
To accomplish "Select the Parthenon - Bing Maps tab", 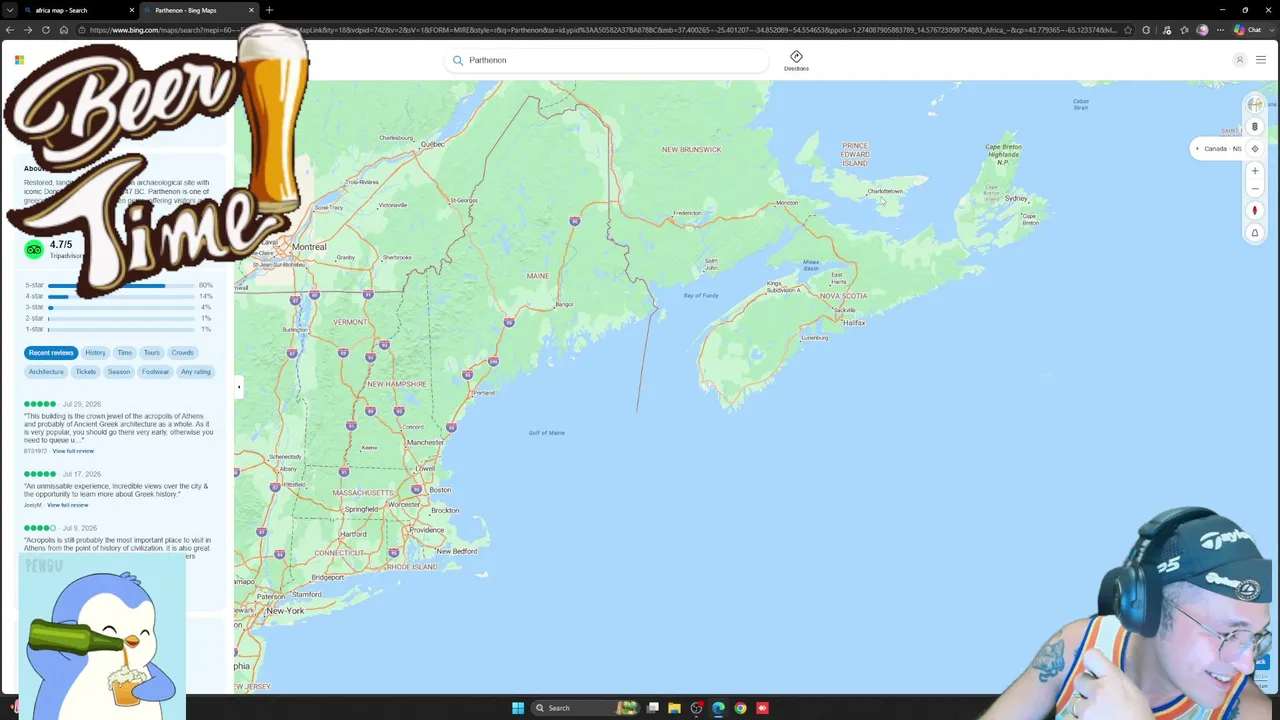I will pos(199,10).
